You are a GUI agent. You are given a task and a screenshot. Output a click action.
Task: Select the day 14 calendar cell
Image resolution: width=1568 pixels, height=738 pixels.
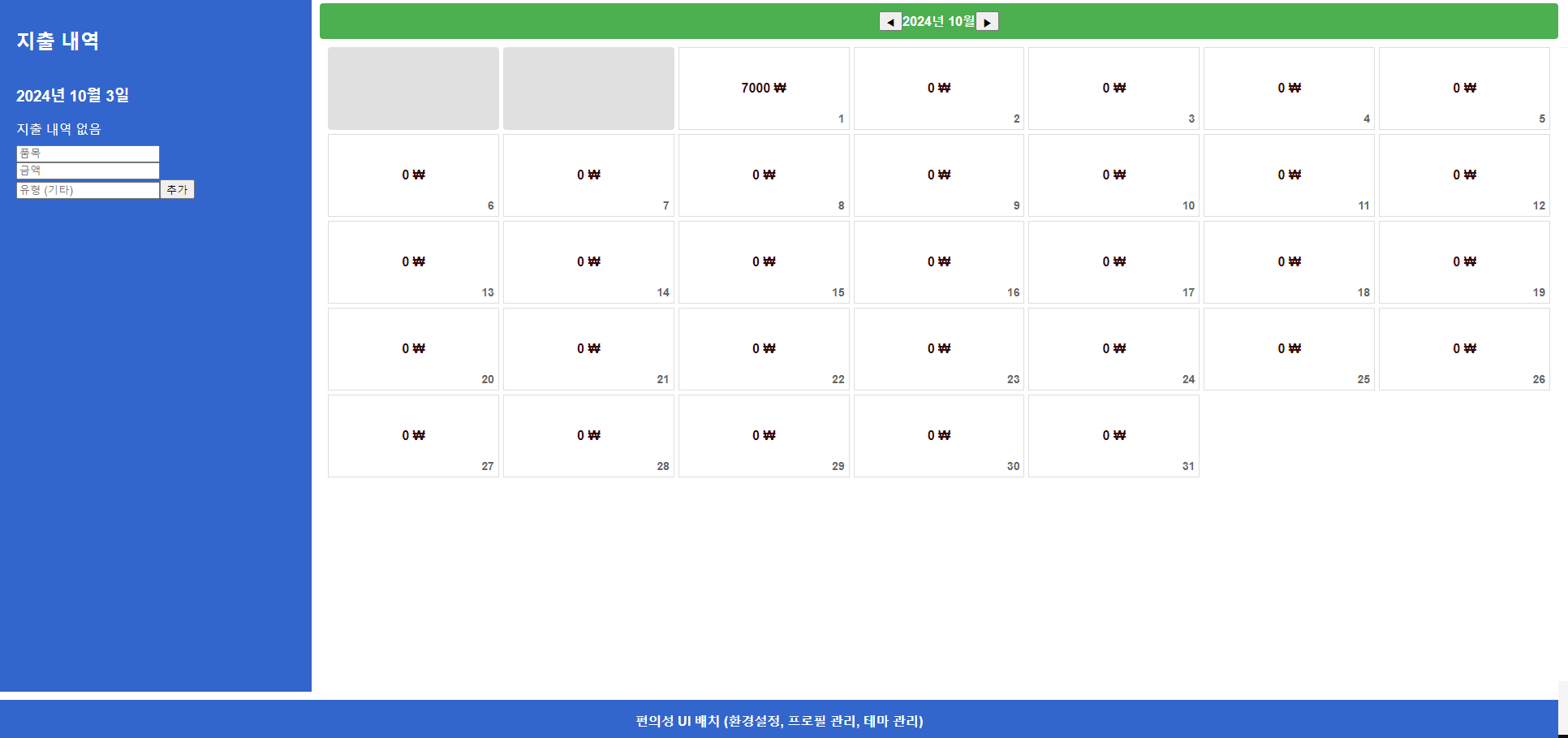point(588,262)
